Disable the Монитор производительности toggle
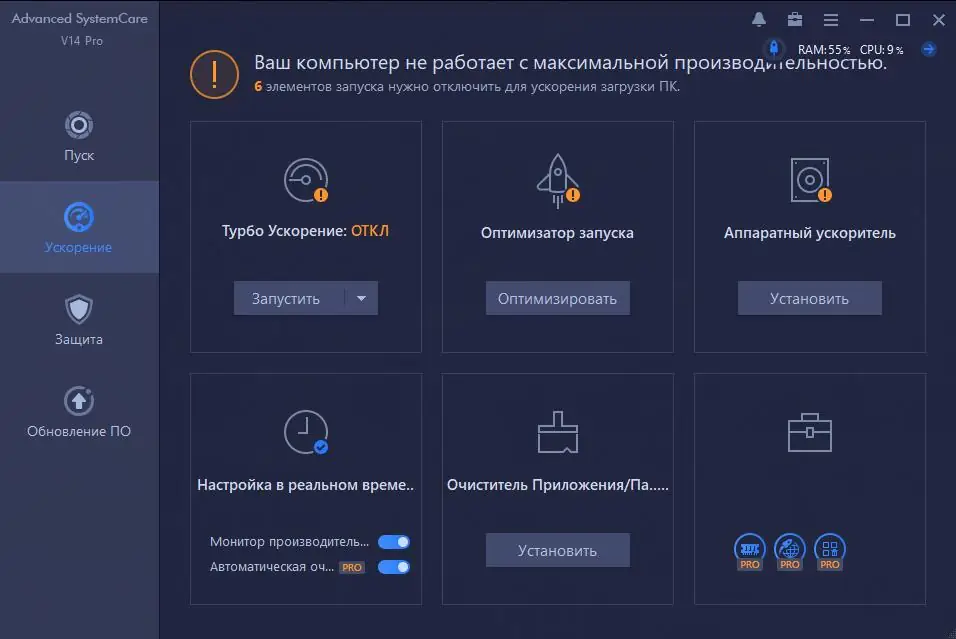Image resolution: width=956 pixels, height=639 pixels. [x=393, y=541]
